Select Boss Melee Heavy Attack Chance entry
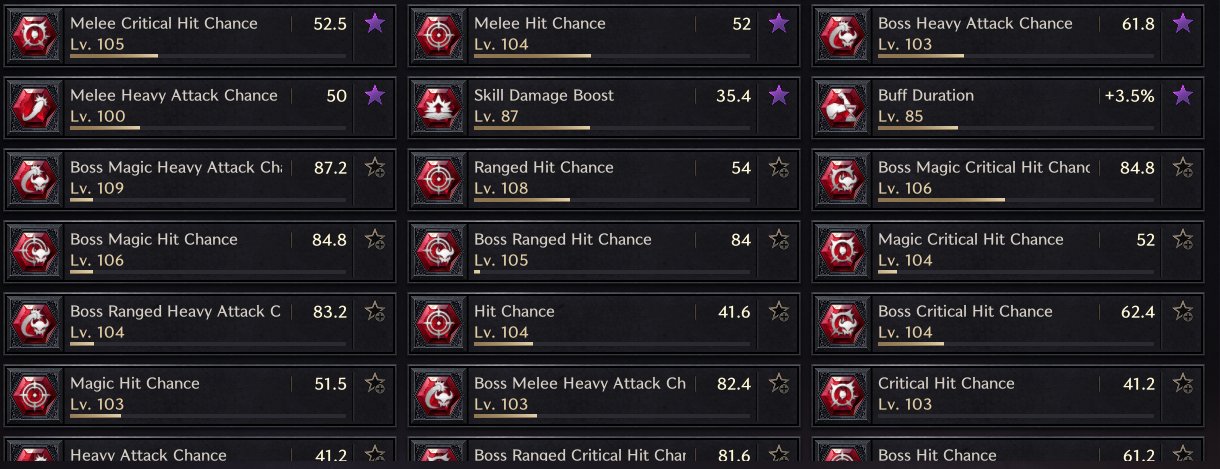Screen dimensions: 1220x469 pyautogui.click(x=580, y=384)
